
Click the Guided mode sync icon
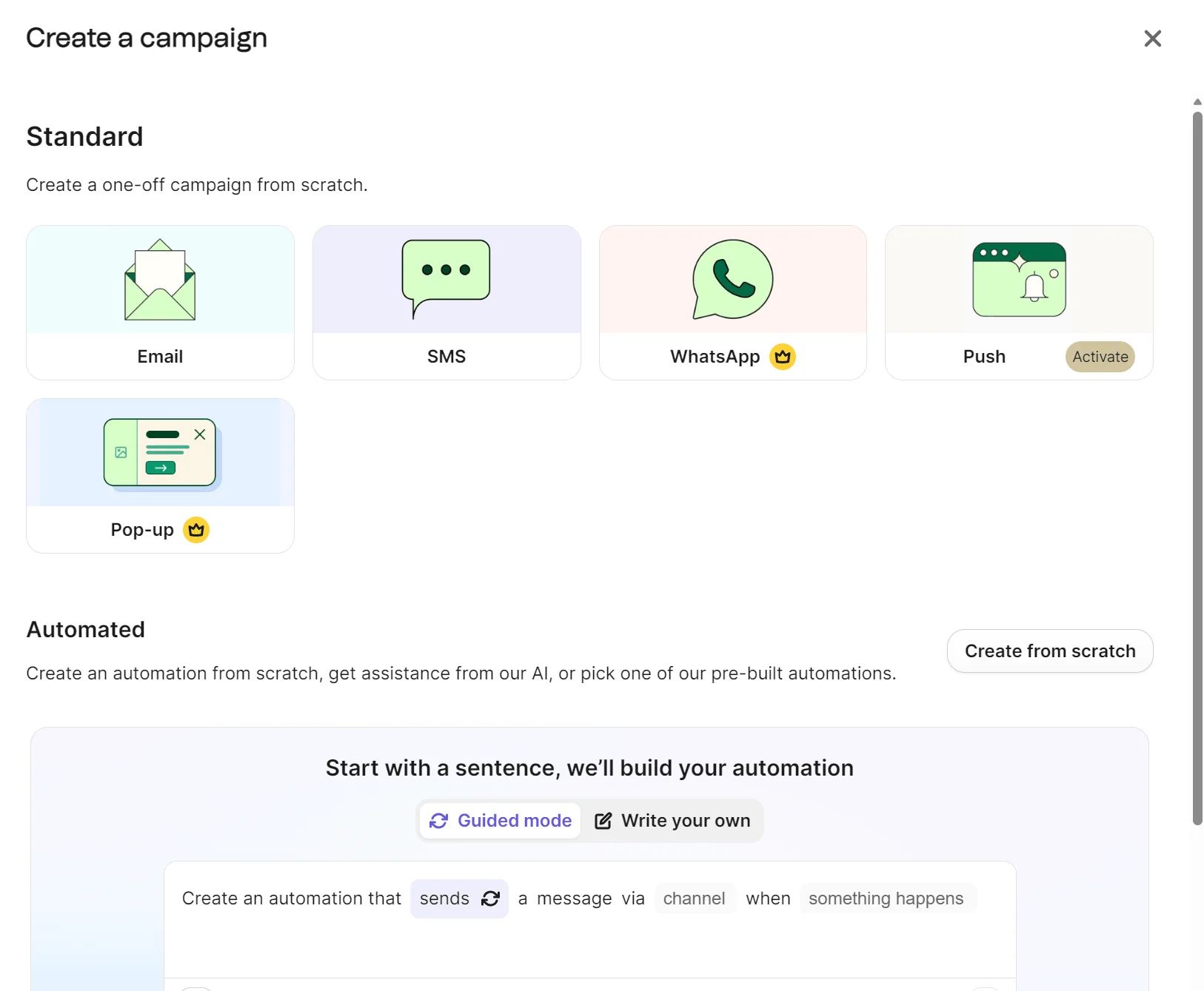tap(438, 821)
